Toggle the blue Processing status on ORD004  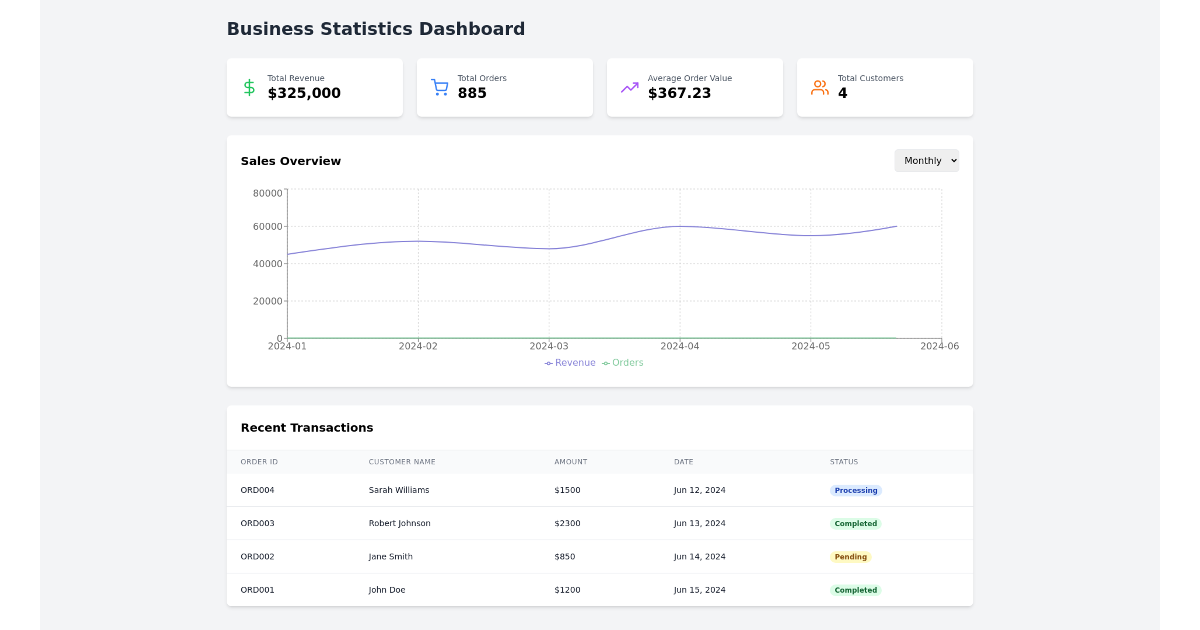coord(855,490)
